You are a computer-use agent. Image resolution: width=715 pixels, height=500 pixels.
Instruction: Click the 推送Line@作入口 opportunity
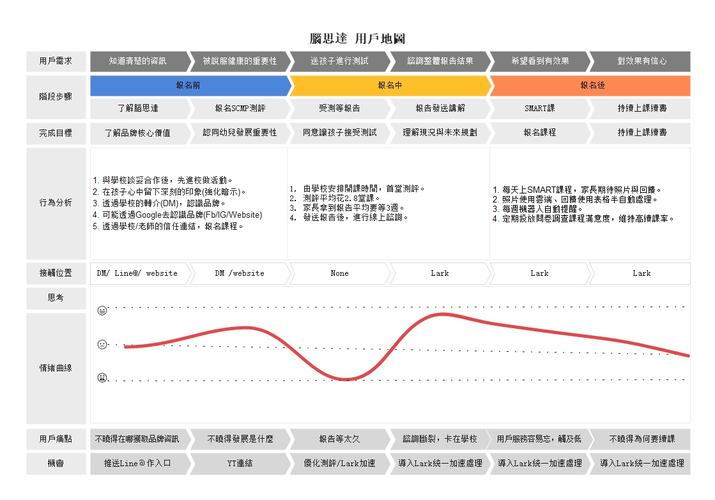(139, 464)
